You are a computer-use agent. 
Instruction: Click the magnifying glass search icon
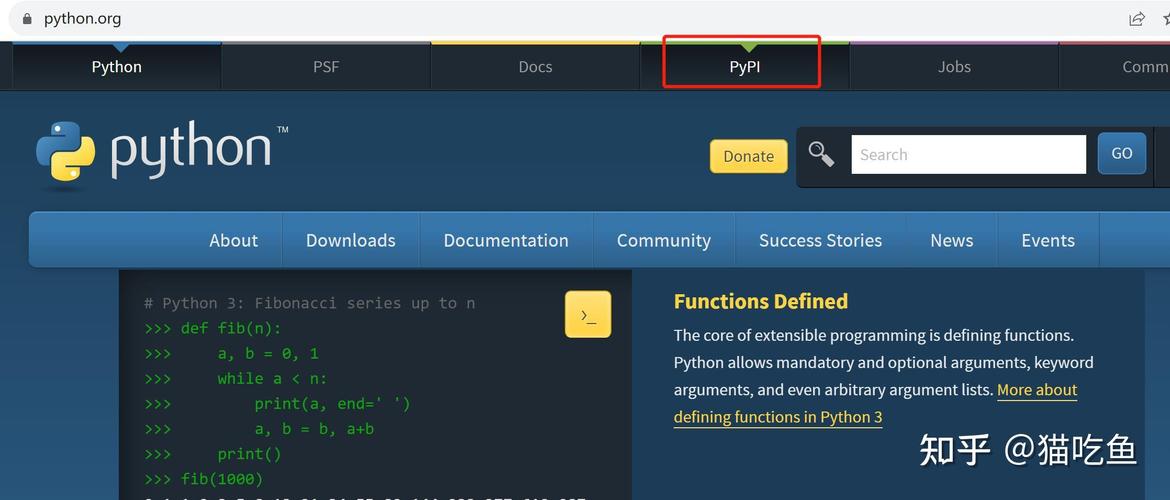click(822, 154)
